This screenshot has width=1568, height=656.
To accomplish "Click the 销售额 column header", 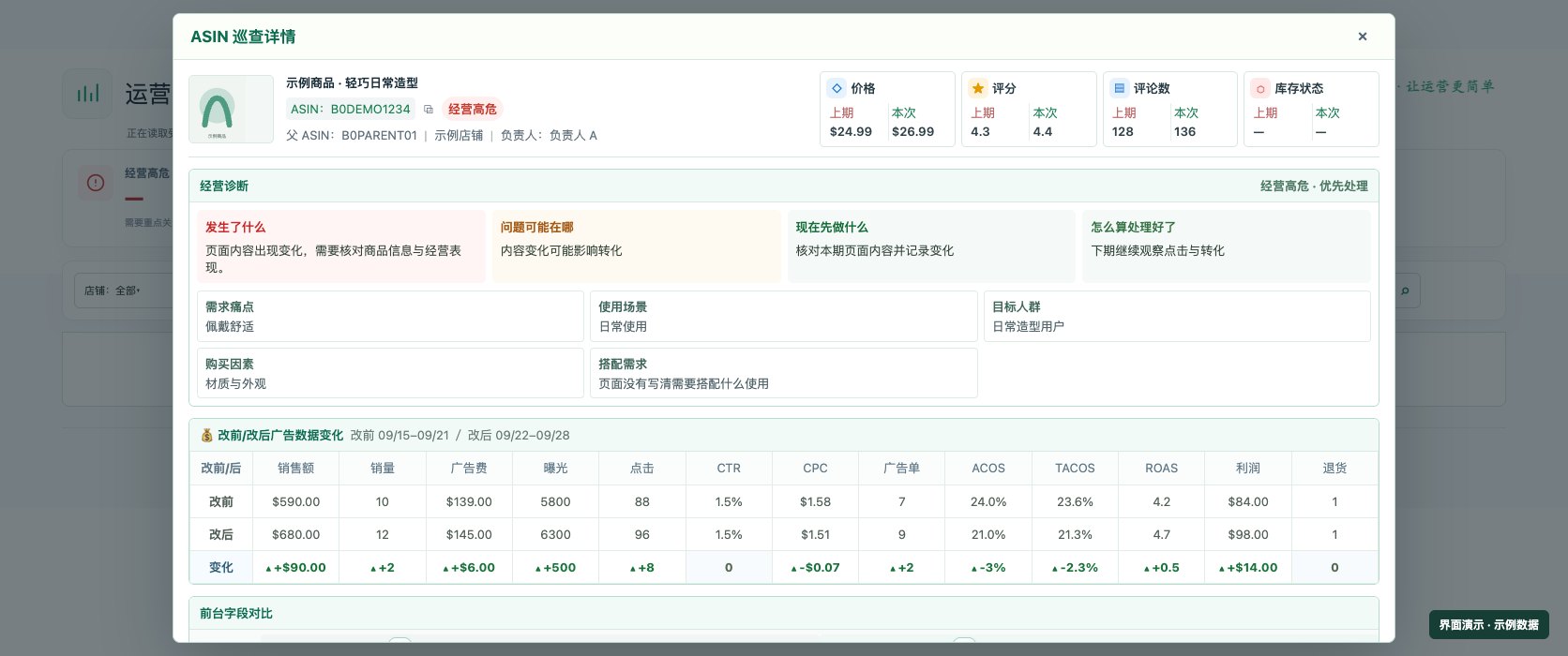I will point(295,469).
